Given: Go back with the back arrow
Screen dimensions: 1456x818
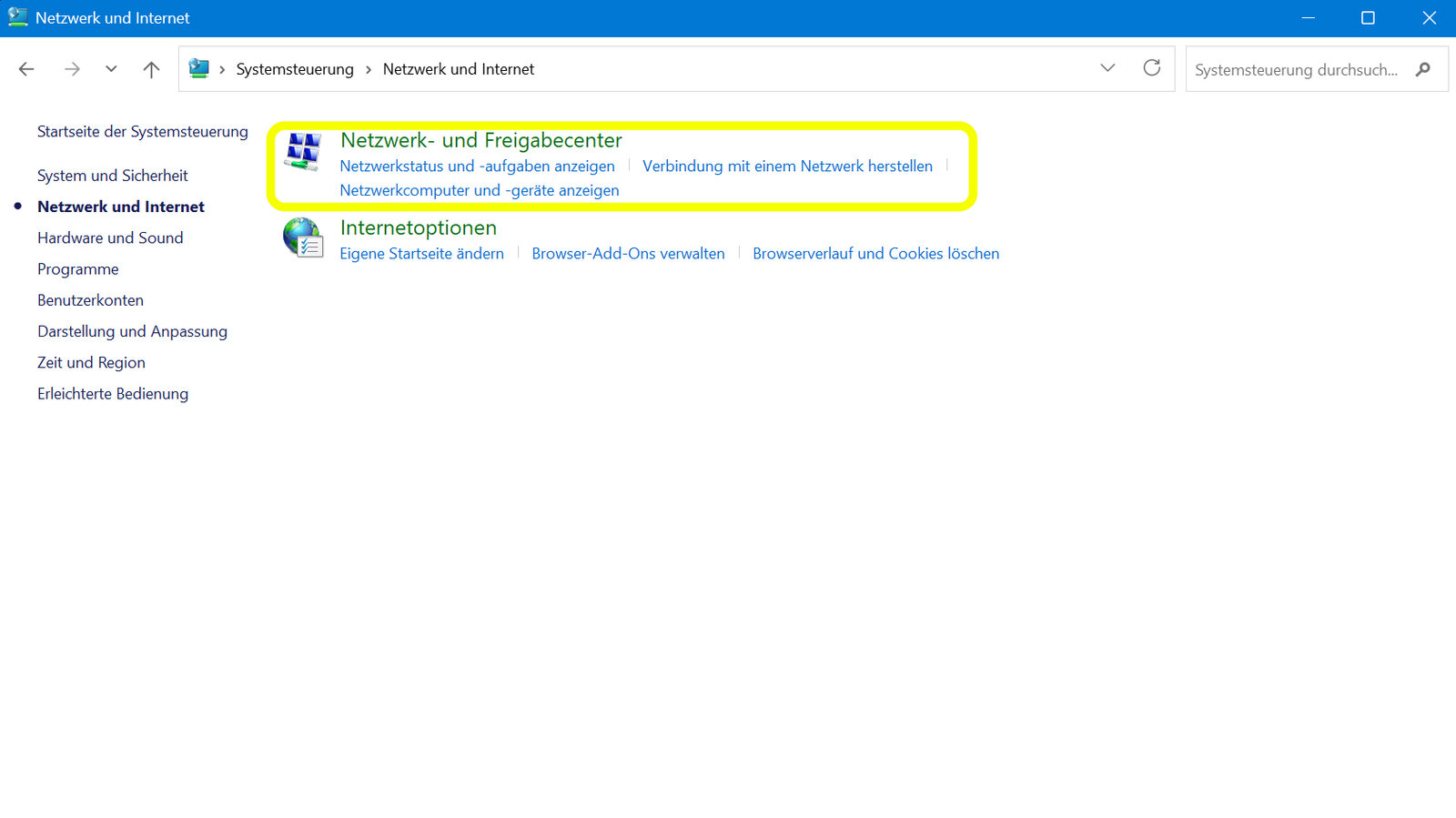Looking at the screenshot, I should pyautogui.click(x=26, y=69).
